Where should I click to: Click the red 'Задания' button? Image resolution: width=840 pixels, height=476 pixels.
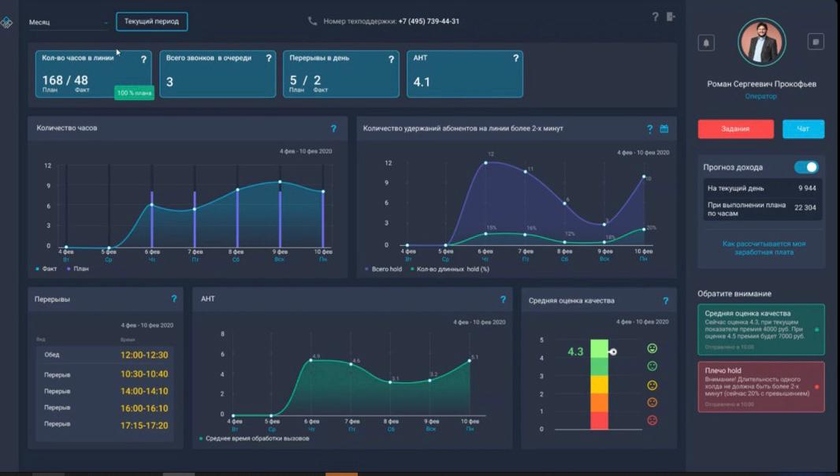coord(735,129)
